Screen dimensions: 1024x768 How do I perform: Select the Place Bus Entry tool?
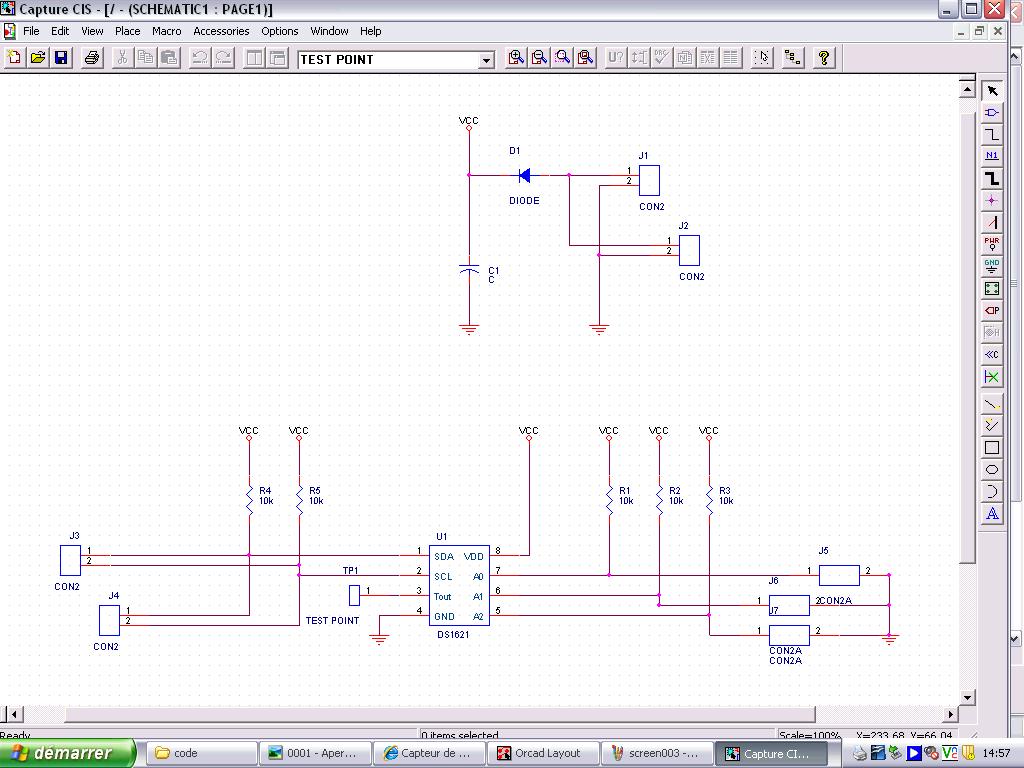992,223
